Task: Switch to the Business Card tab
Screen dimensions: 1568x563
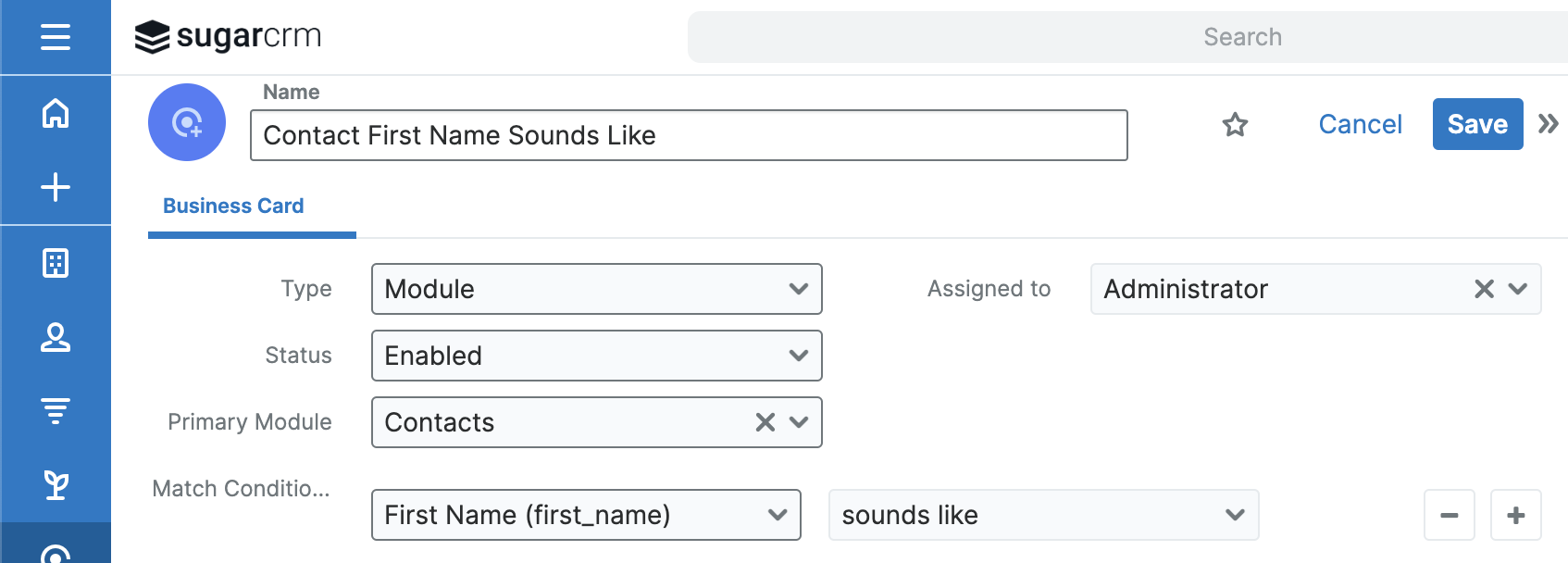Action: [x=233, y=206]
